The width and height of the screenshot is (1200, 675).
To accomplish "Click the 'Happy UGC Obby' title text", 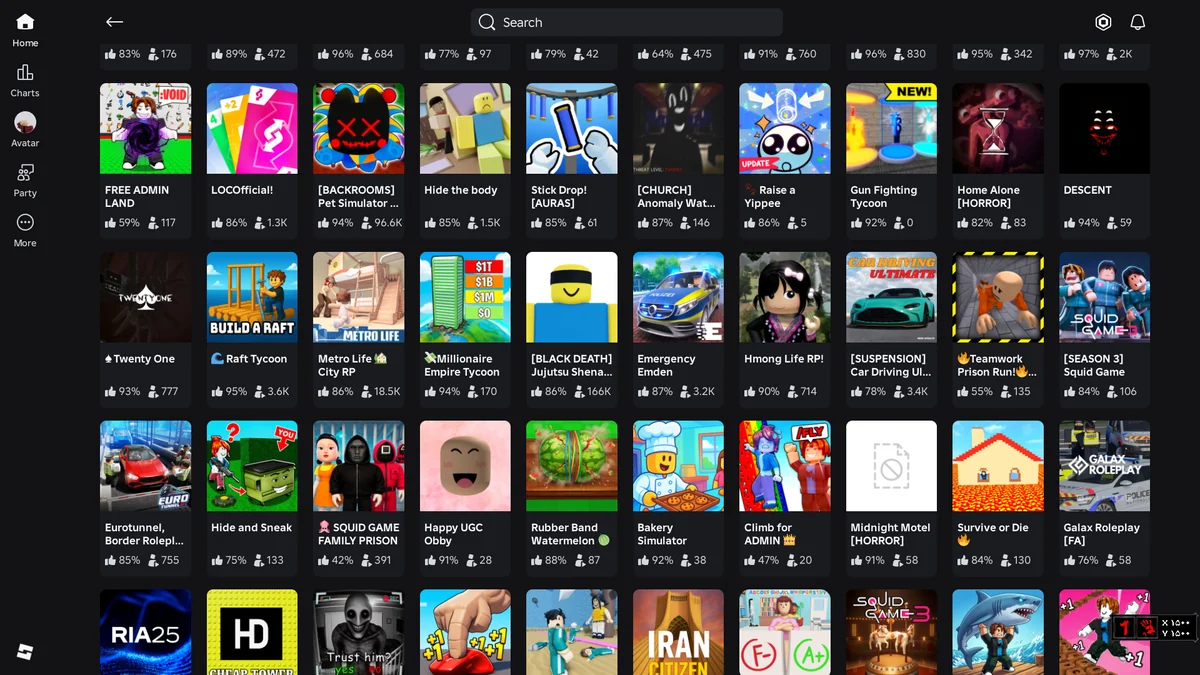I will tap(454, 534).
